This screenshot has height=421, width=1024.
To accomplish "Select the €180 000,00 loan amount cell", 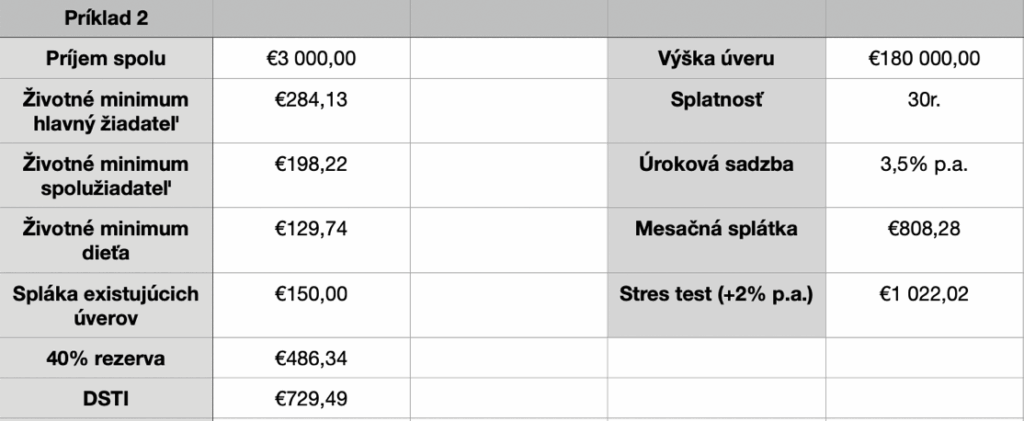I will (x=925, y=58).
